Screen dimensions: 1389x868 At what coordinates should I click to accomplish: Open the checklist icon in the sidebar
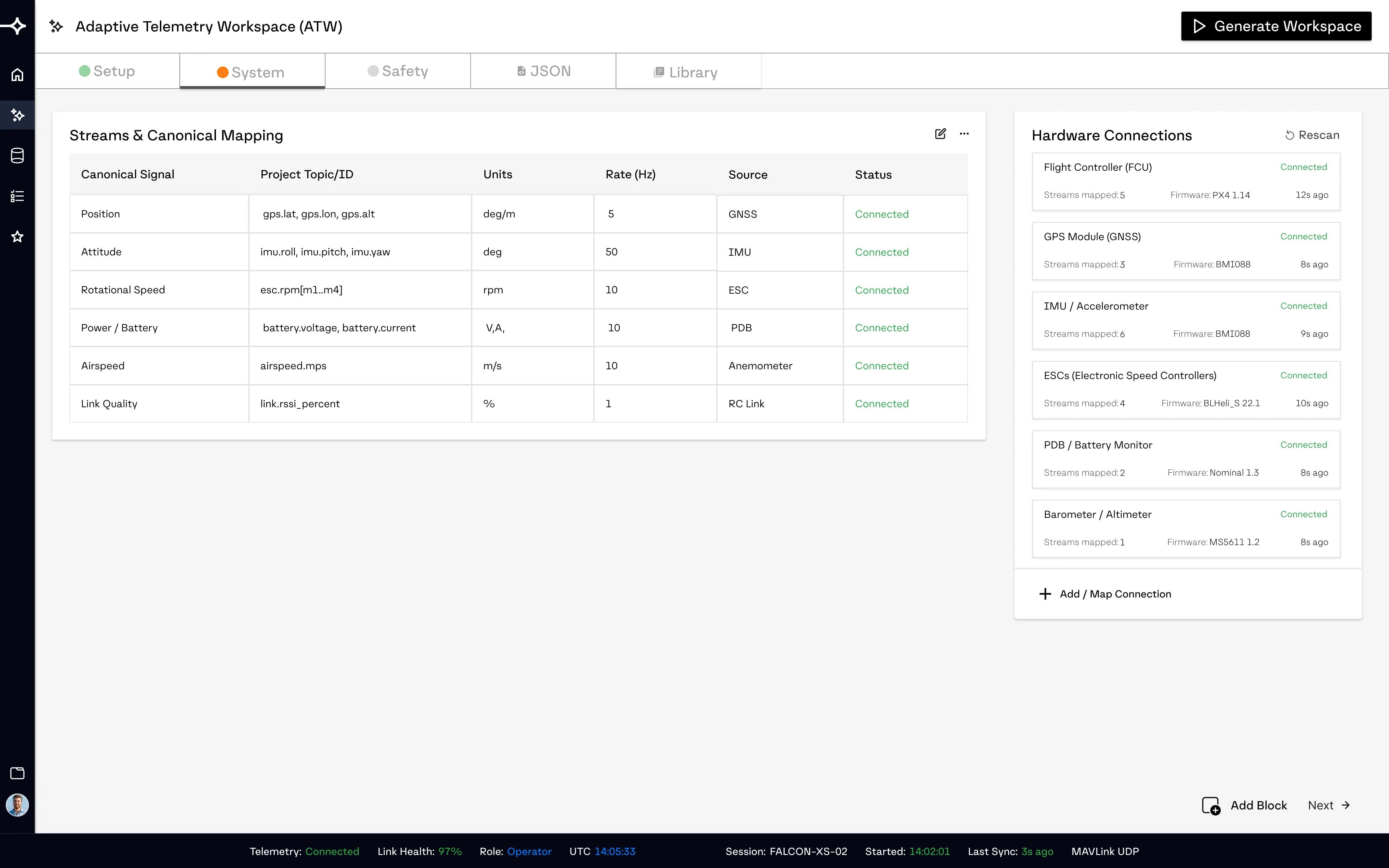pyautogui.click(x=17, y=196)
